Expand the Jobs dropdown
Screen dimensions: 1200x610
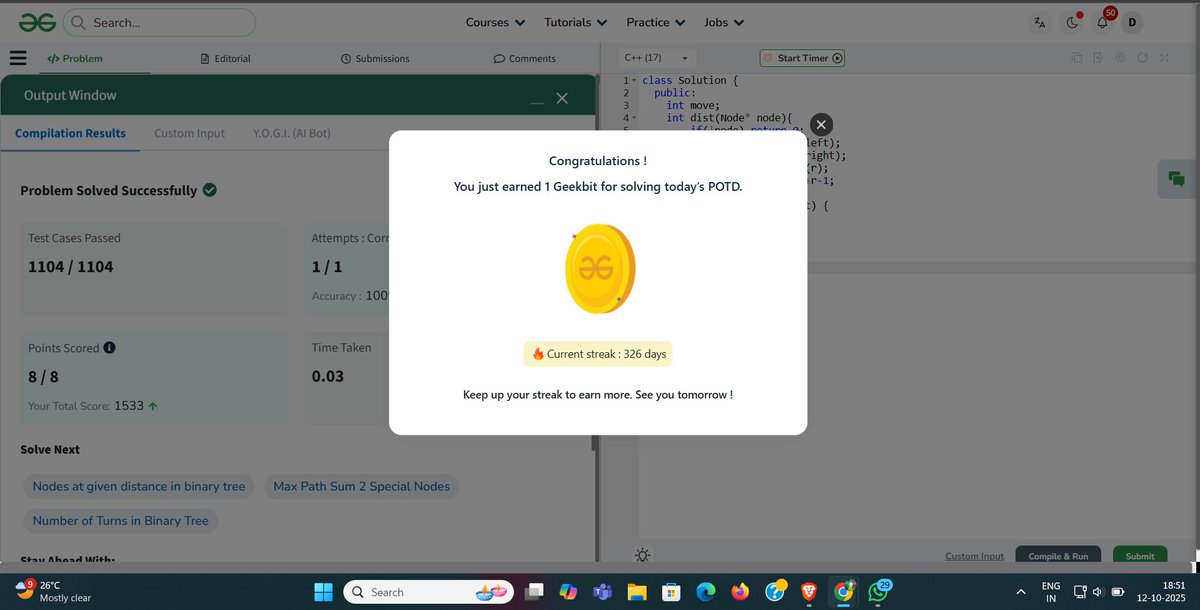tap(724, 22)
